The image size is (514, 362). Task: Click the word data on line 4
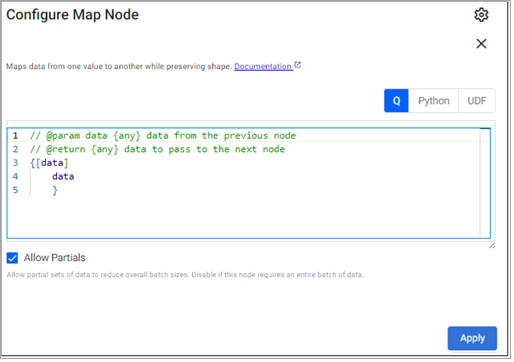click(x=63, y=176)
